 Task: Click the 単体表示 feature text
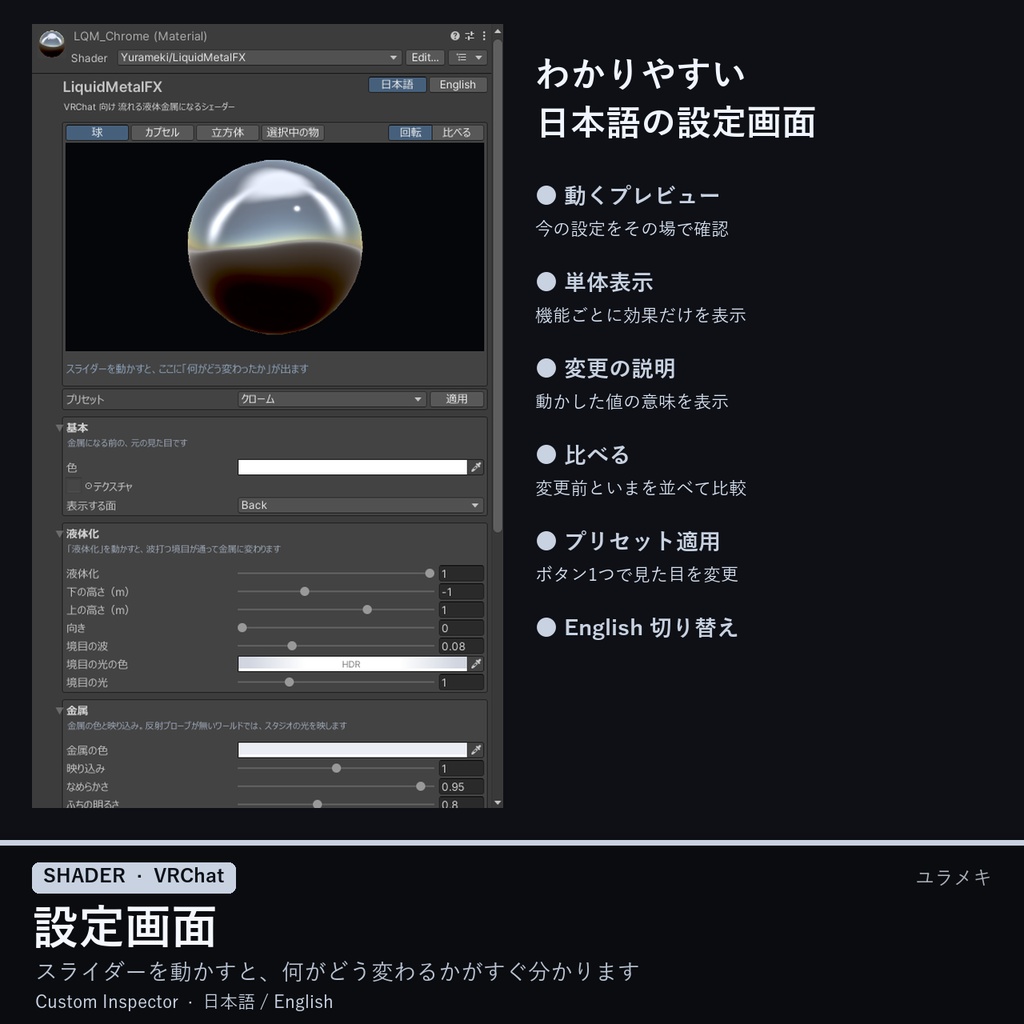tap(608, 282)
